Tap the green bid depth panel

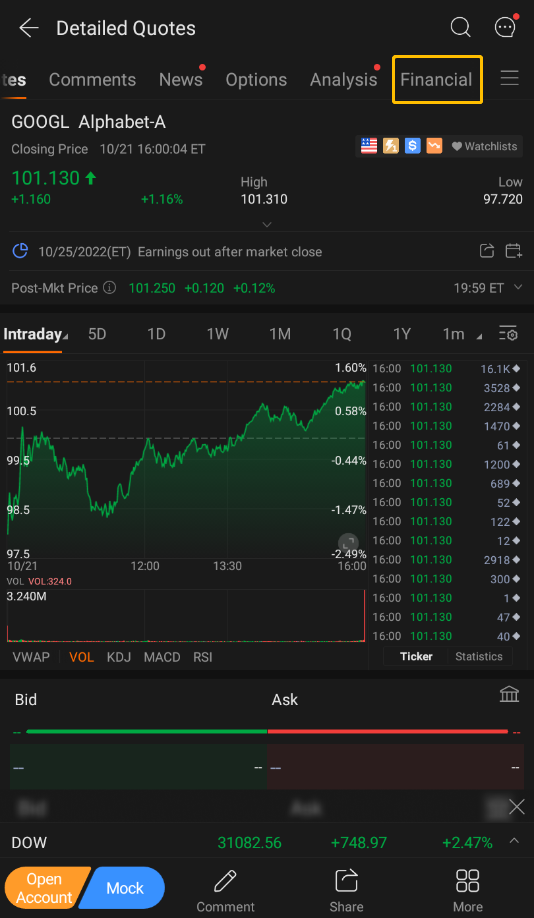click(138, 767)
